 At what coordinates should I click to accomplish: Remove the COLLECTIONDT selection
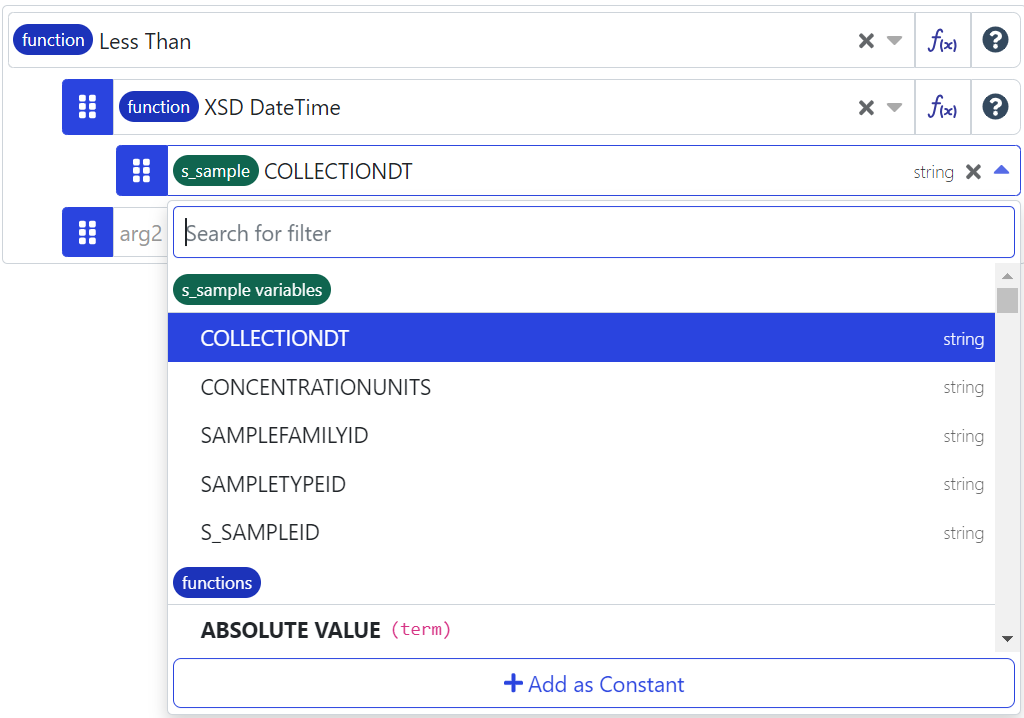point(973,172)
